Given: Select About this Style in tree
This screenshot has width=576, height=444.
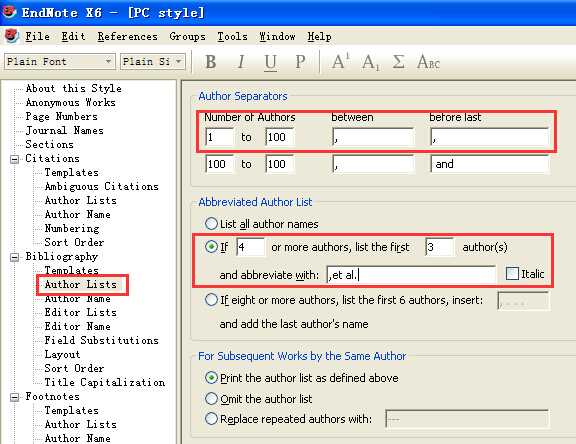Looking at the screenshot, I should tap(73, 89).
